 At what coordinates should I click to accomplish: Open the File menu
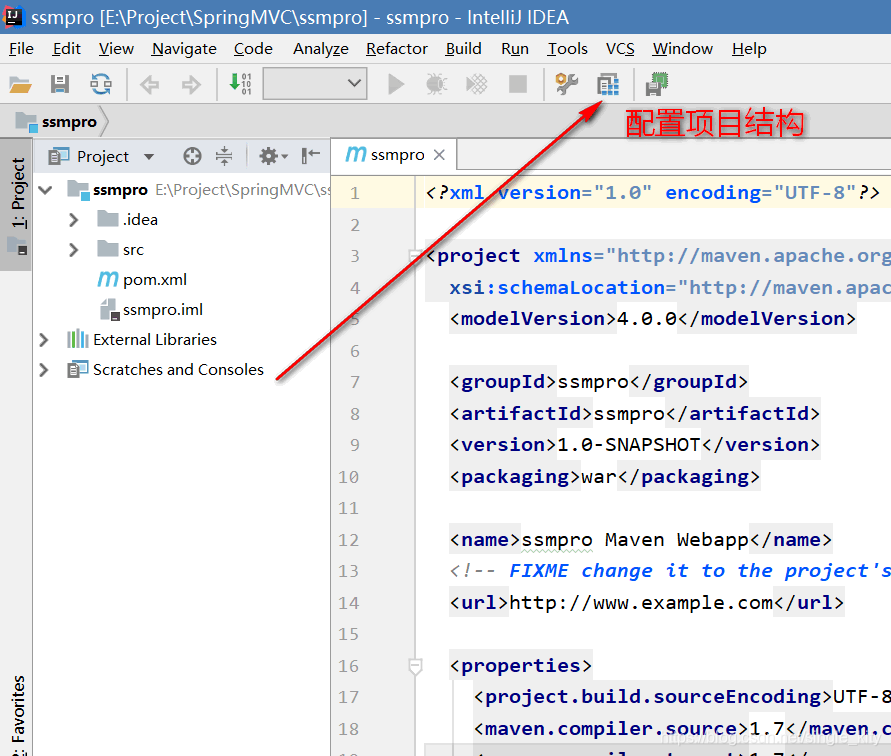tap(21, 49)
